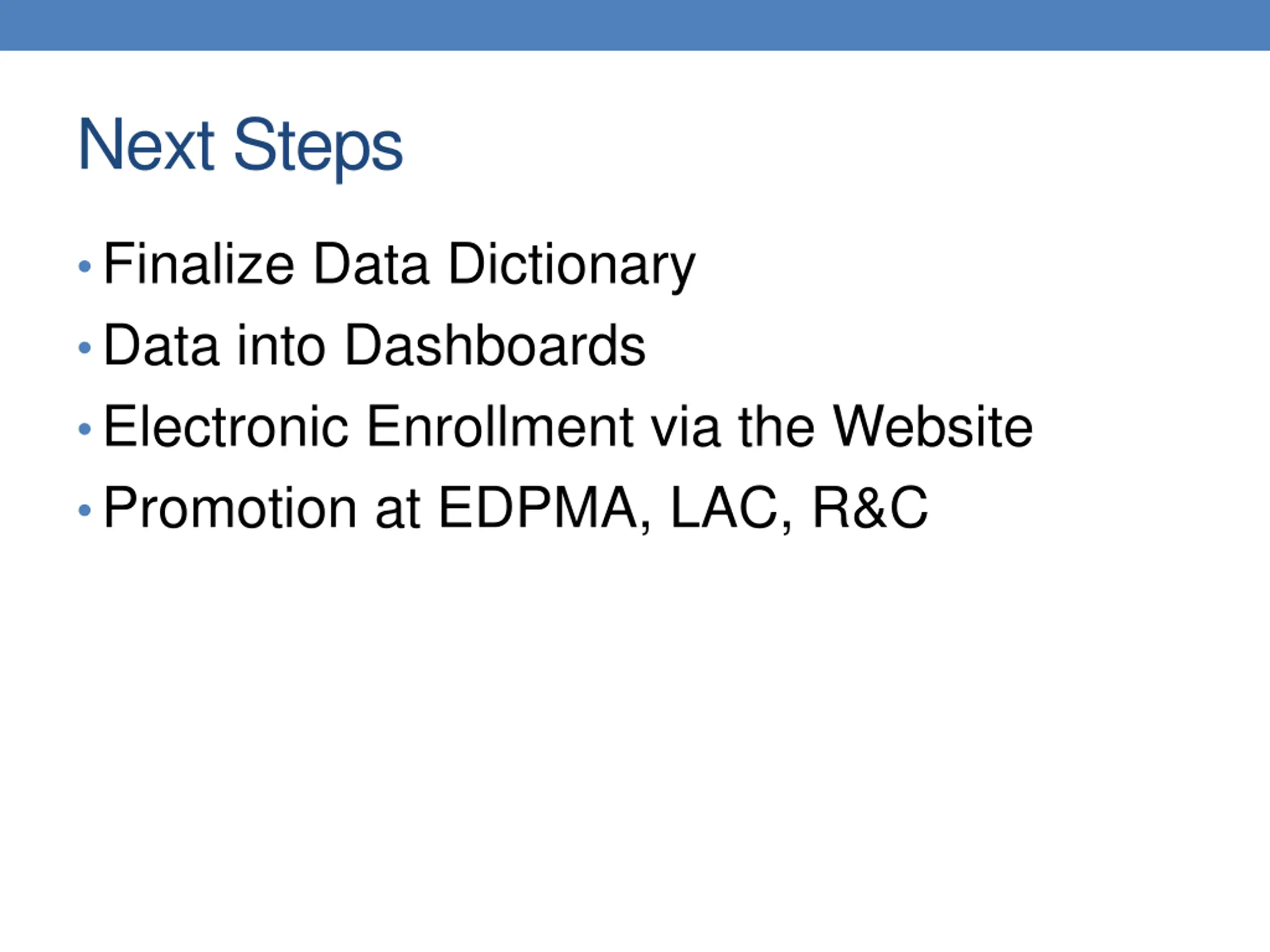
Task: Click the bullet dot before "Finalize Data Dictionary"
Action: pyautogui.click(x=84, y=266)
